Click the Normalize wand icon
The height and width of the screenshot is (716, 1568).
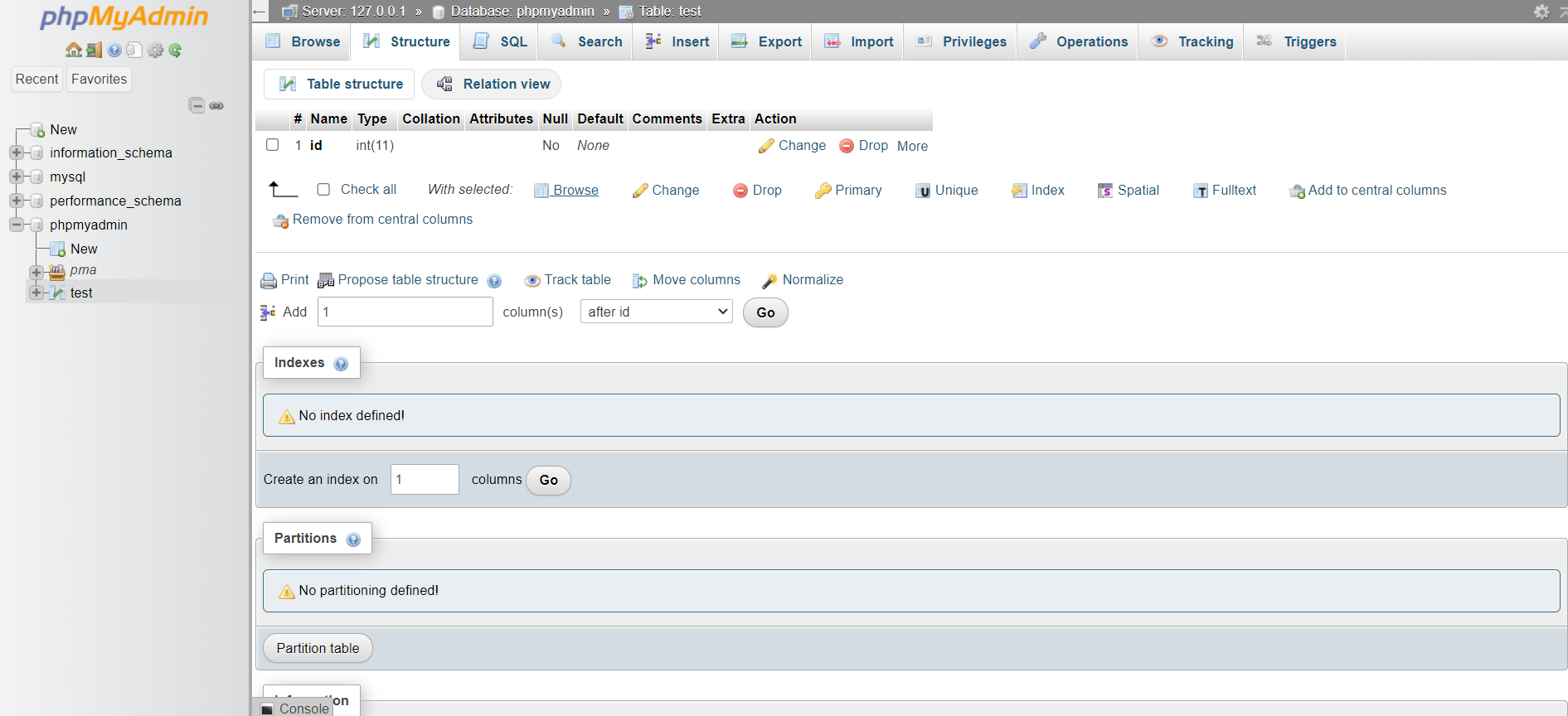[770, 281]
